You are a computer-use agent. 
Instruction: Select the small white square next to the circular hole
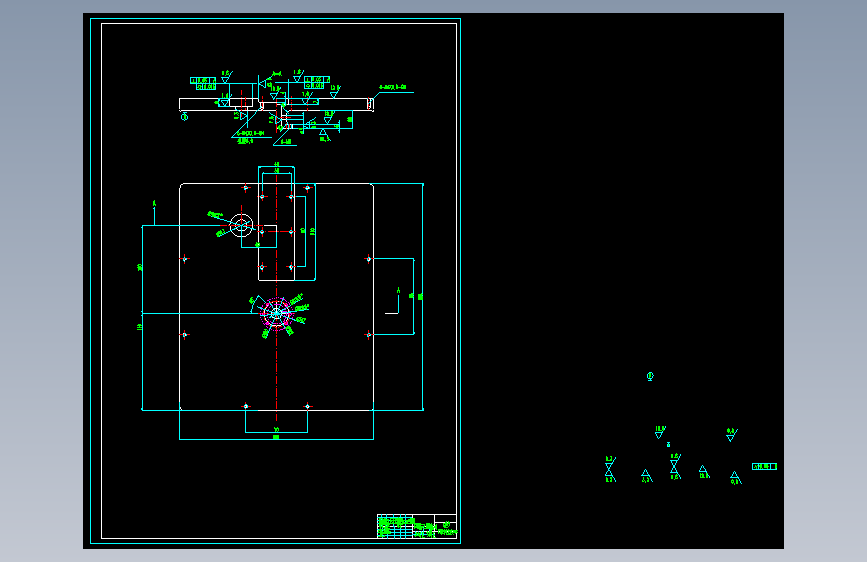[268, 236]
